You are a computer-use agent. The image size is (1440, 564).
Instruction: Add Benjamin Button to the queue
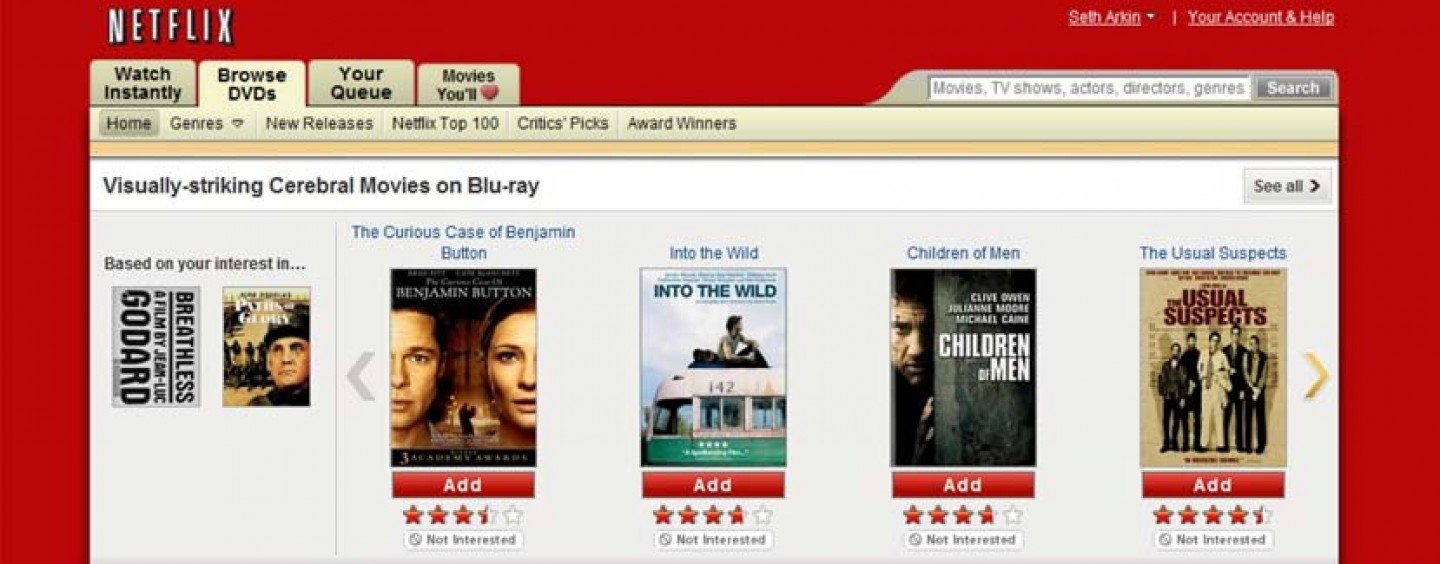[x=463, y=485]
